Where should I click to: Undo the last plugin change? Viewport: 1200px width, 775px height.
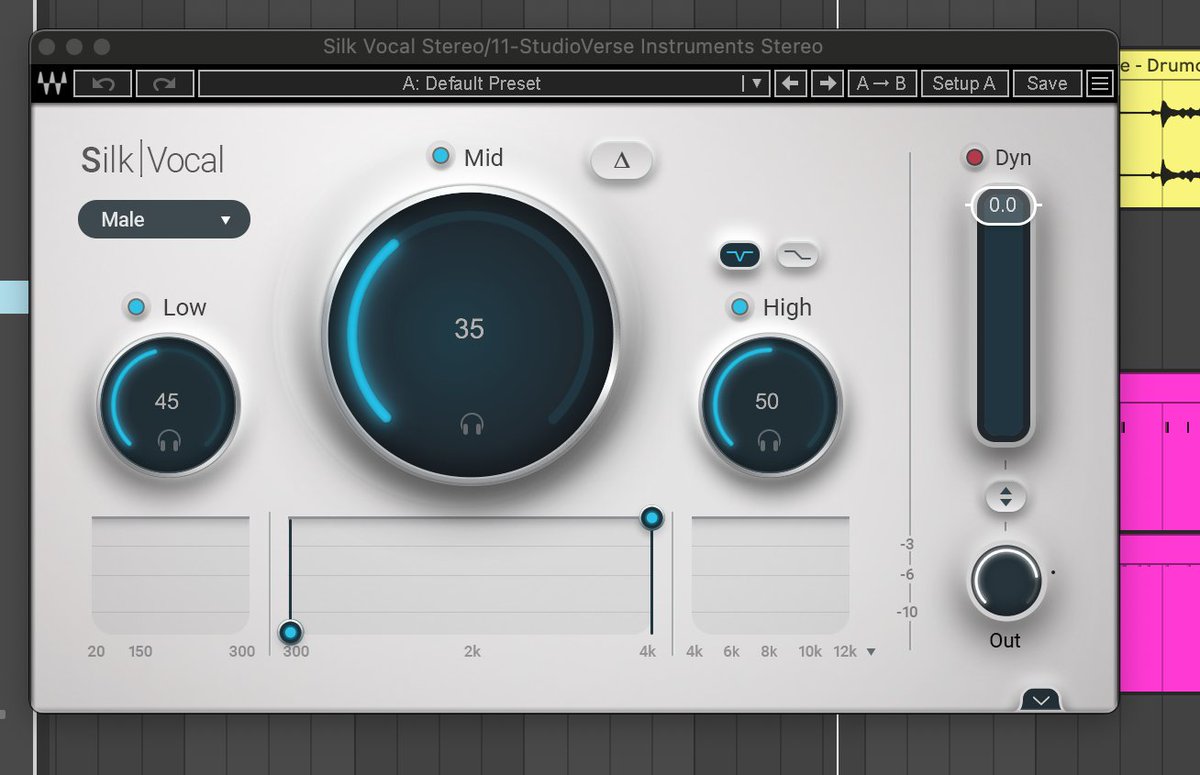[x=103, y=83]
